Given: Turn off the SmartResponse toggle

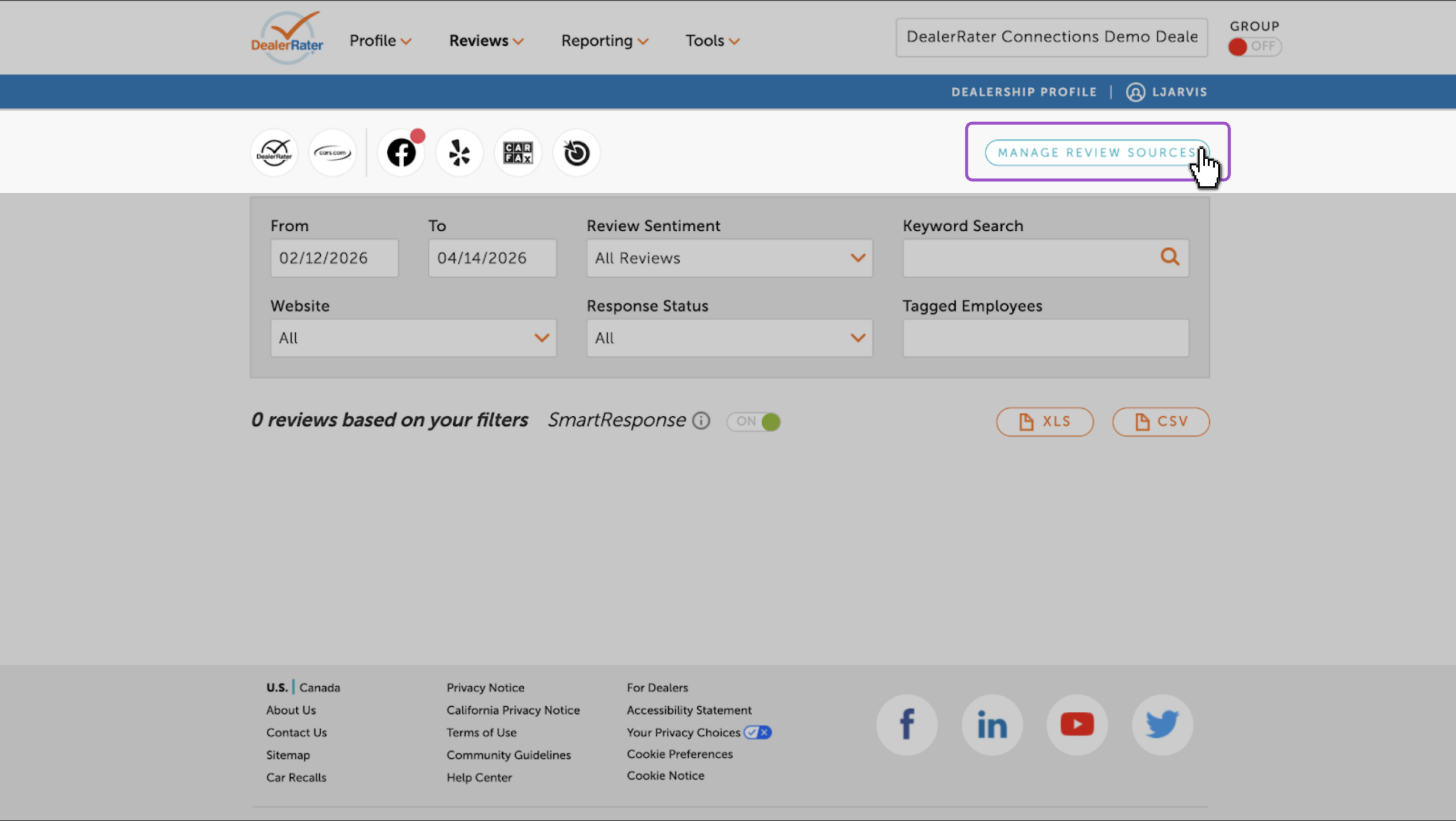Looking at the screenshot, I should 754,422.
